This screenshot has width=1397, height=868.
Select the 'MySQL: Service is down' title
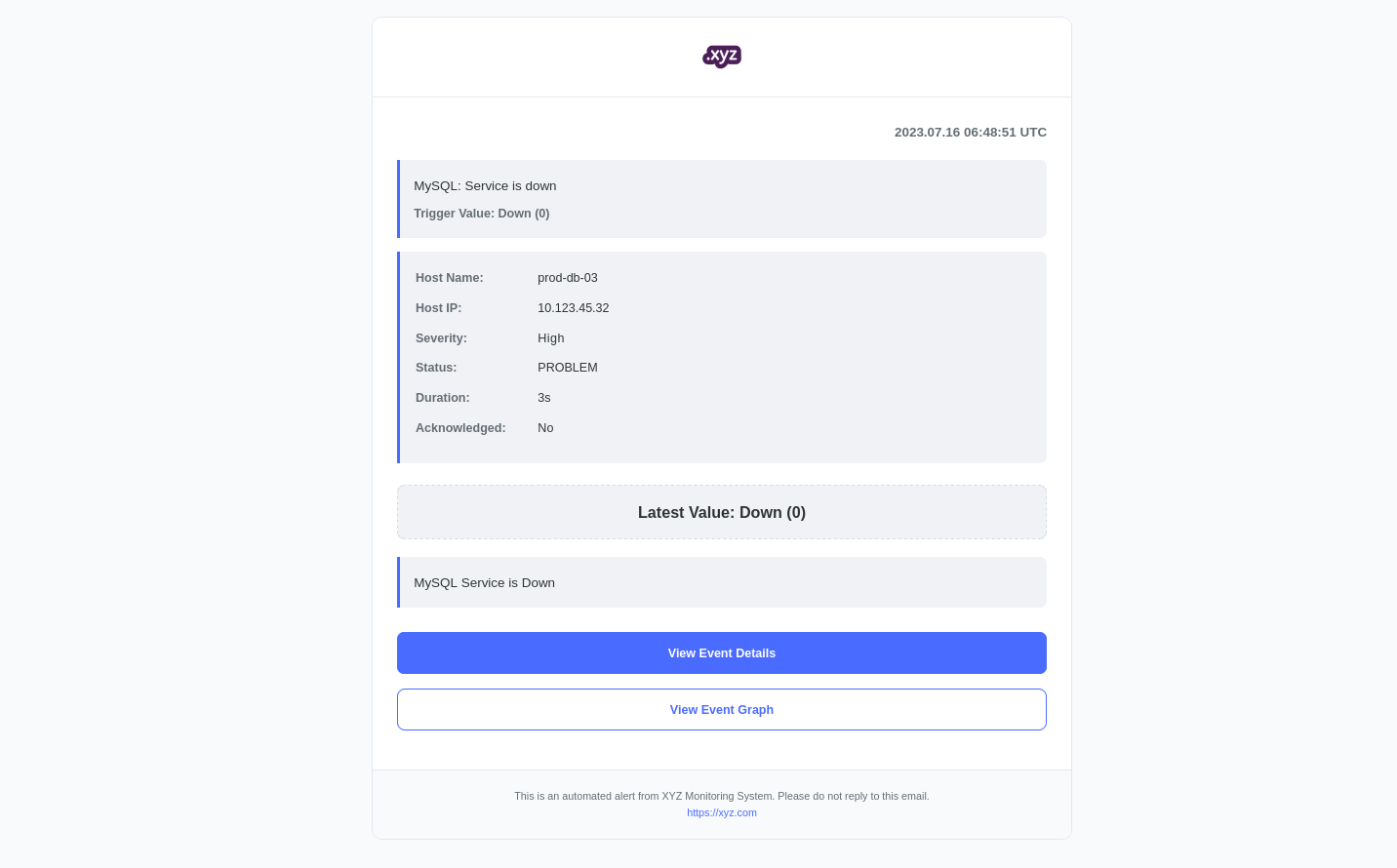point(485,186)
